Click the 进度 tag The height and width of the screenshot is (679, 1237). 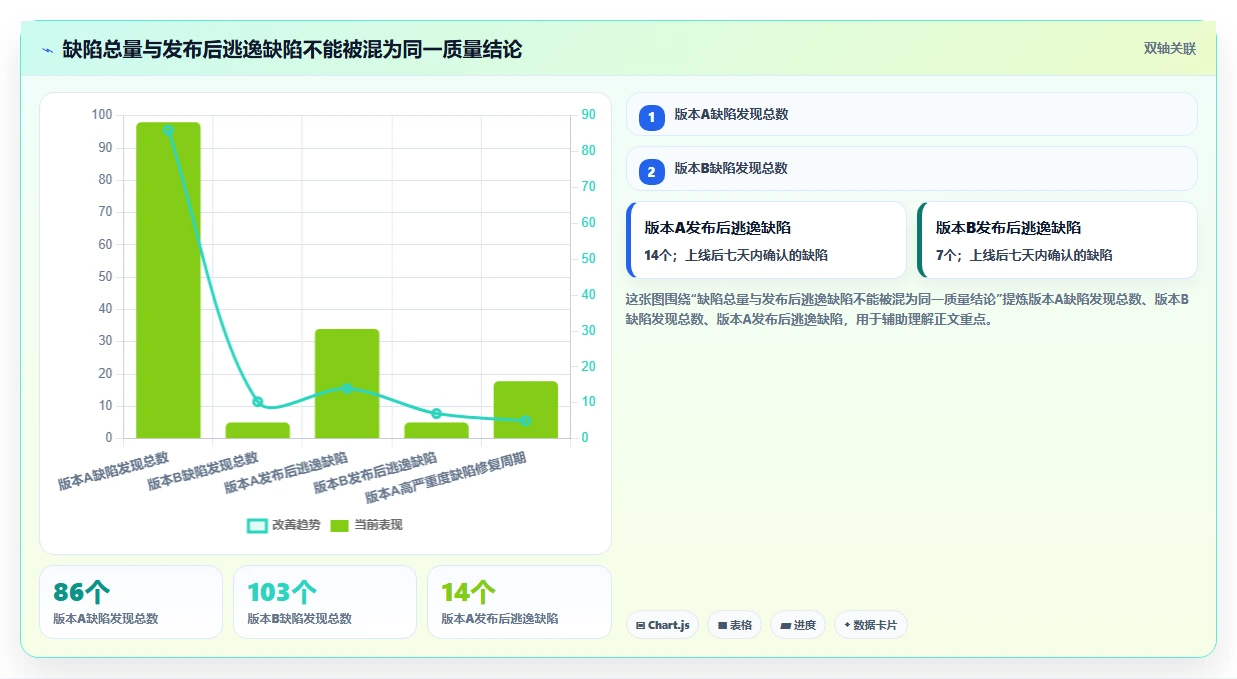coord(798,625)
